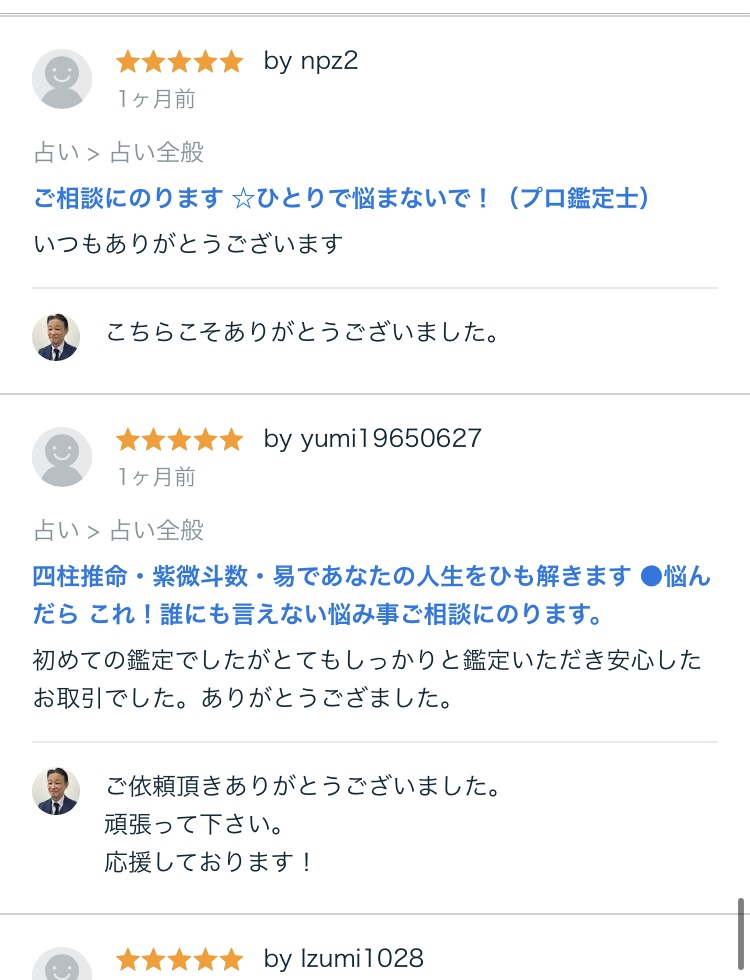Tap the 1ヶ月前 timestamp under npz2
750x980 pixels.
click(156, 99)
